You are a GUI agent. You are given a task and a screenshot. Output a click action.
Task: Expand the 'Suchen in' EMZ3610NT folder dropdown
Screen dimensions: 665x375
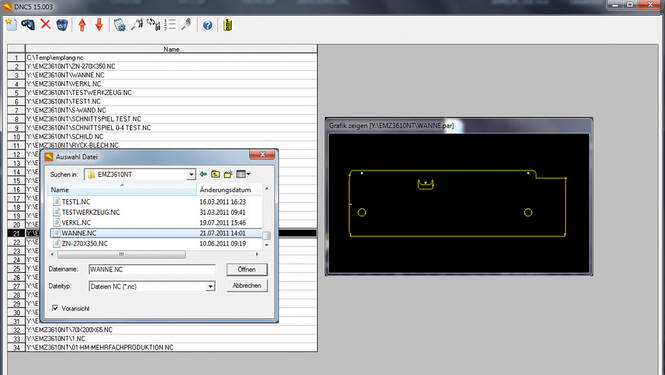191,174
